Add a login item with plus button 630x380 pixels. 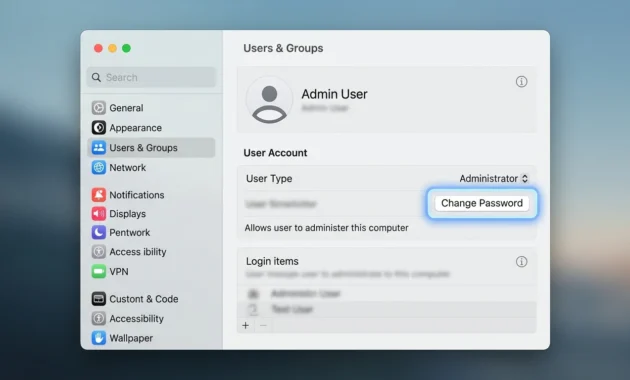[245, 325]
